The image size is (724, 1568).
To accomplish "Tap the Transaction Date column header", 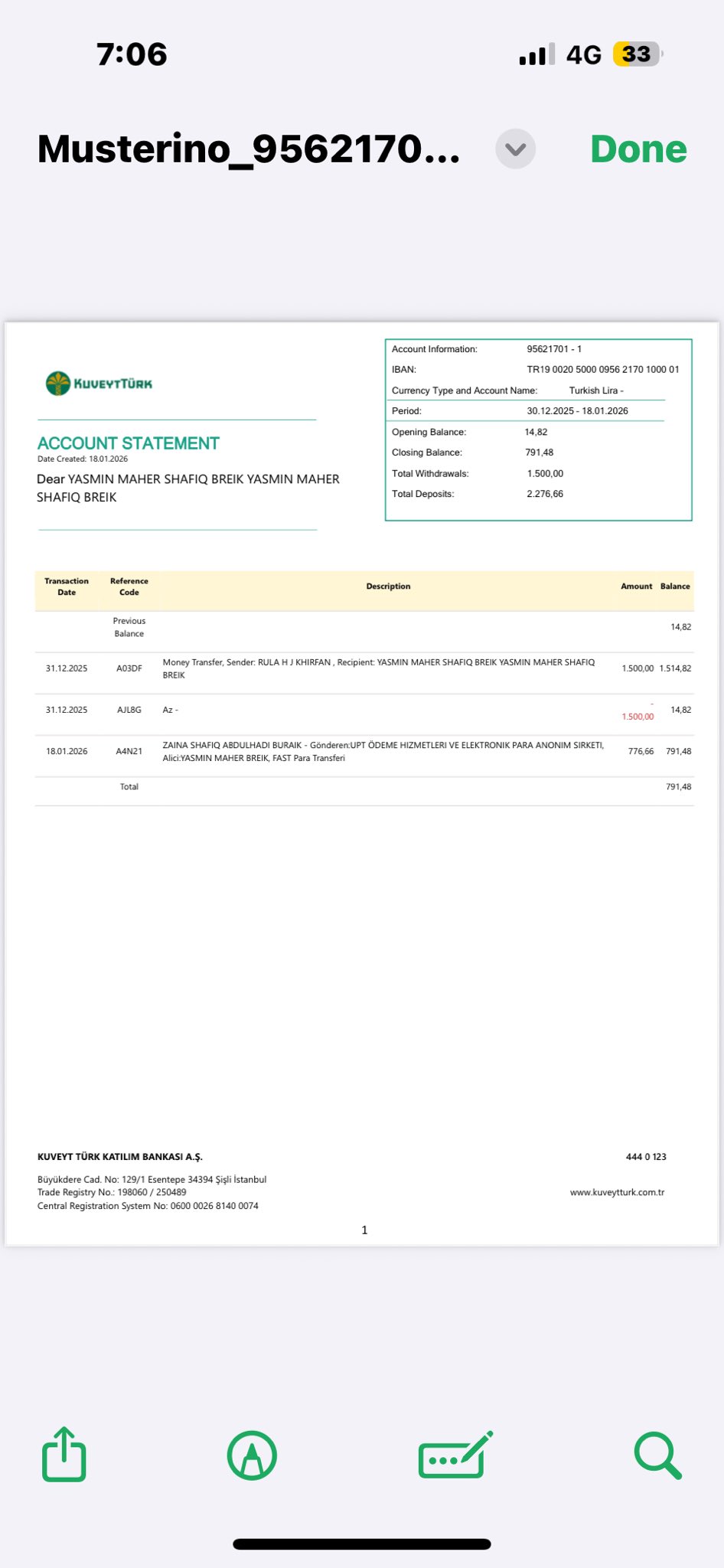I will pyautogui.click(x=67, y=586).
